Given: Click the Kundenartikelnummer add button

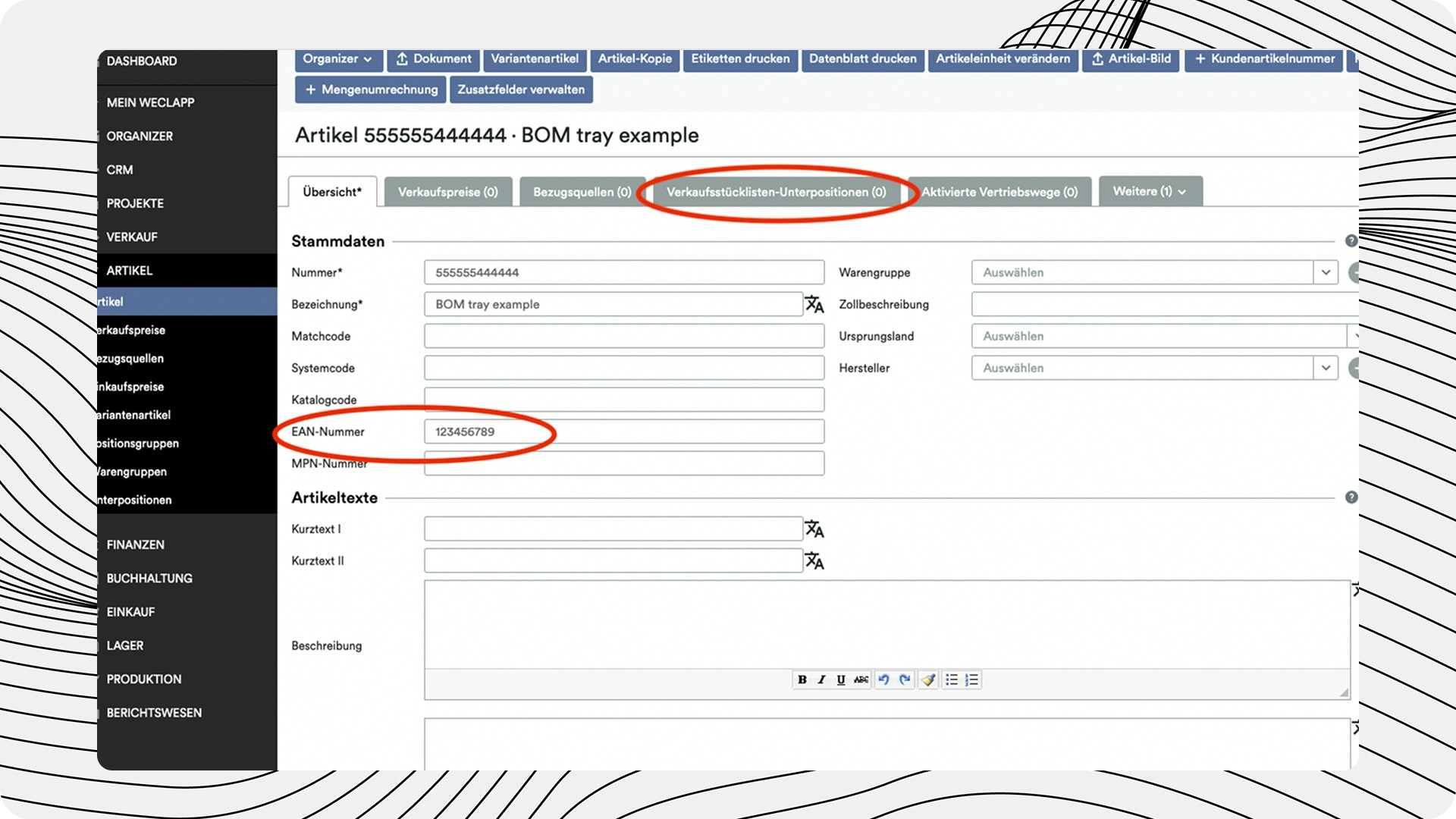Looking at the screenshot, I should point(1264,59).
